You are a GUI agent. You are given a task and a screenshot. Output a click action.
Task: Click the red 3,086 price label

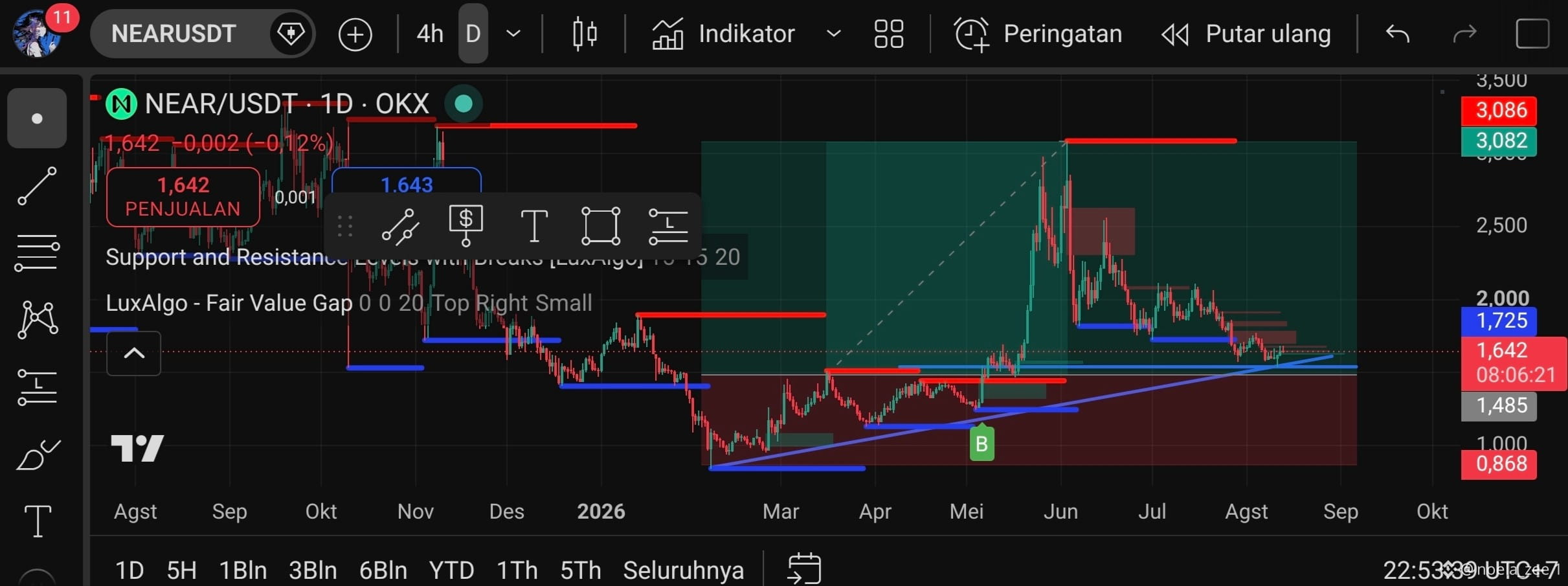point(1499,110)
